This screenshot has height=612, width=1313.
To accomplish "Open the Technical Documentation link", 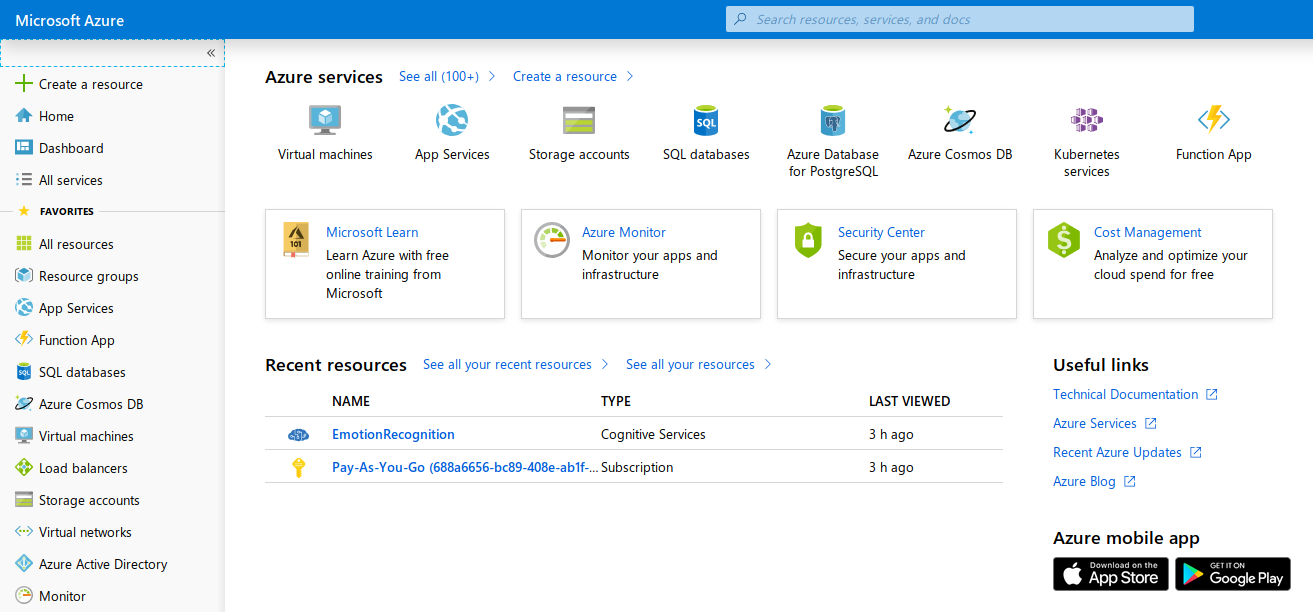I will point(1125,394).
